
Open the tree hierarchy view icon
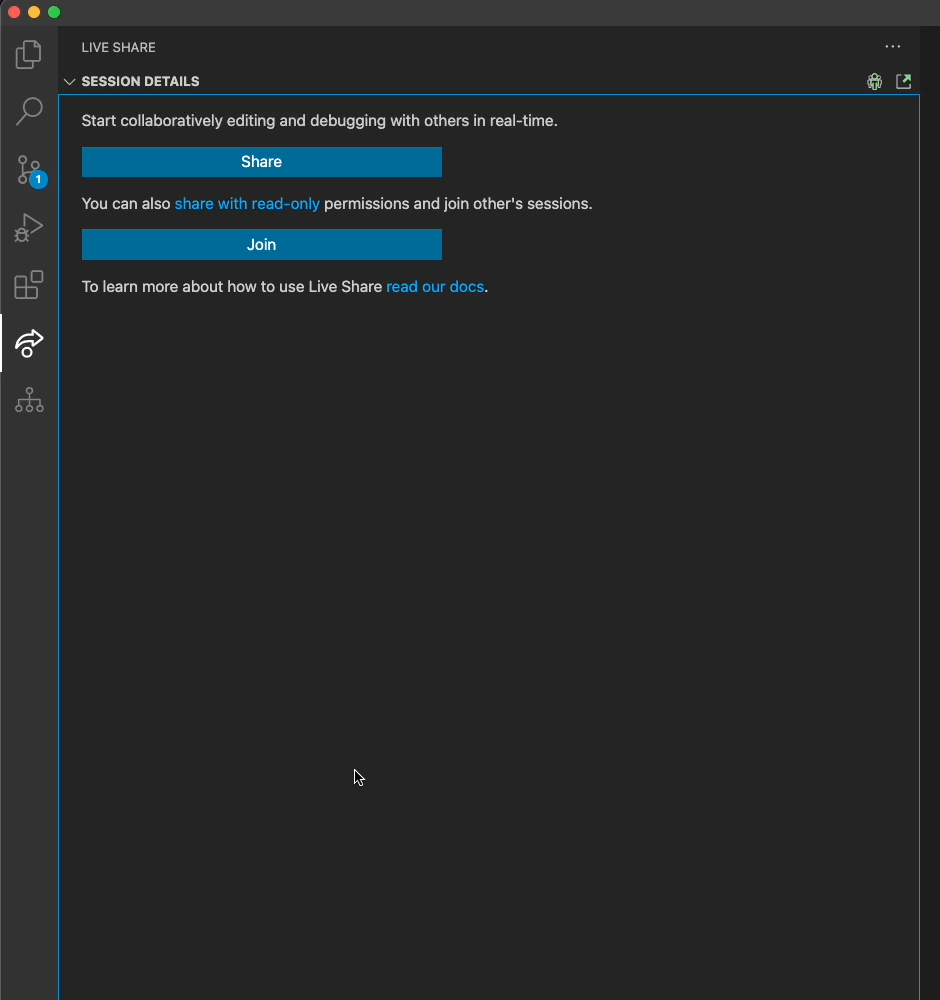click(29, 400)
